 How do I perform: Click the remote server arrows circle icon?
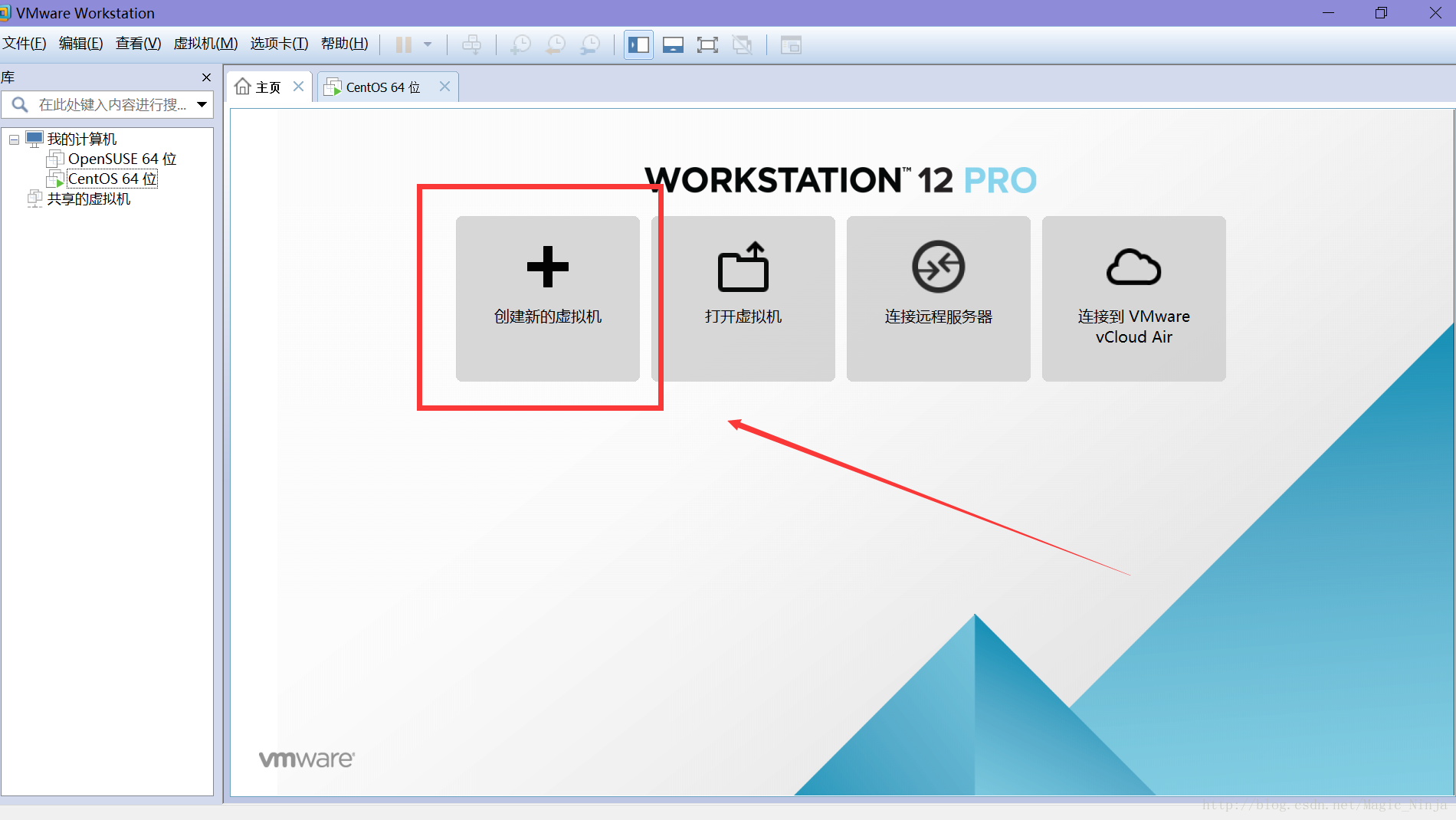(939, 267)
